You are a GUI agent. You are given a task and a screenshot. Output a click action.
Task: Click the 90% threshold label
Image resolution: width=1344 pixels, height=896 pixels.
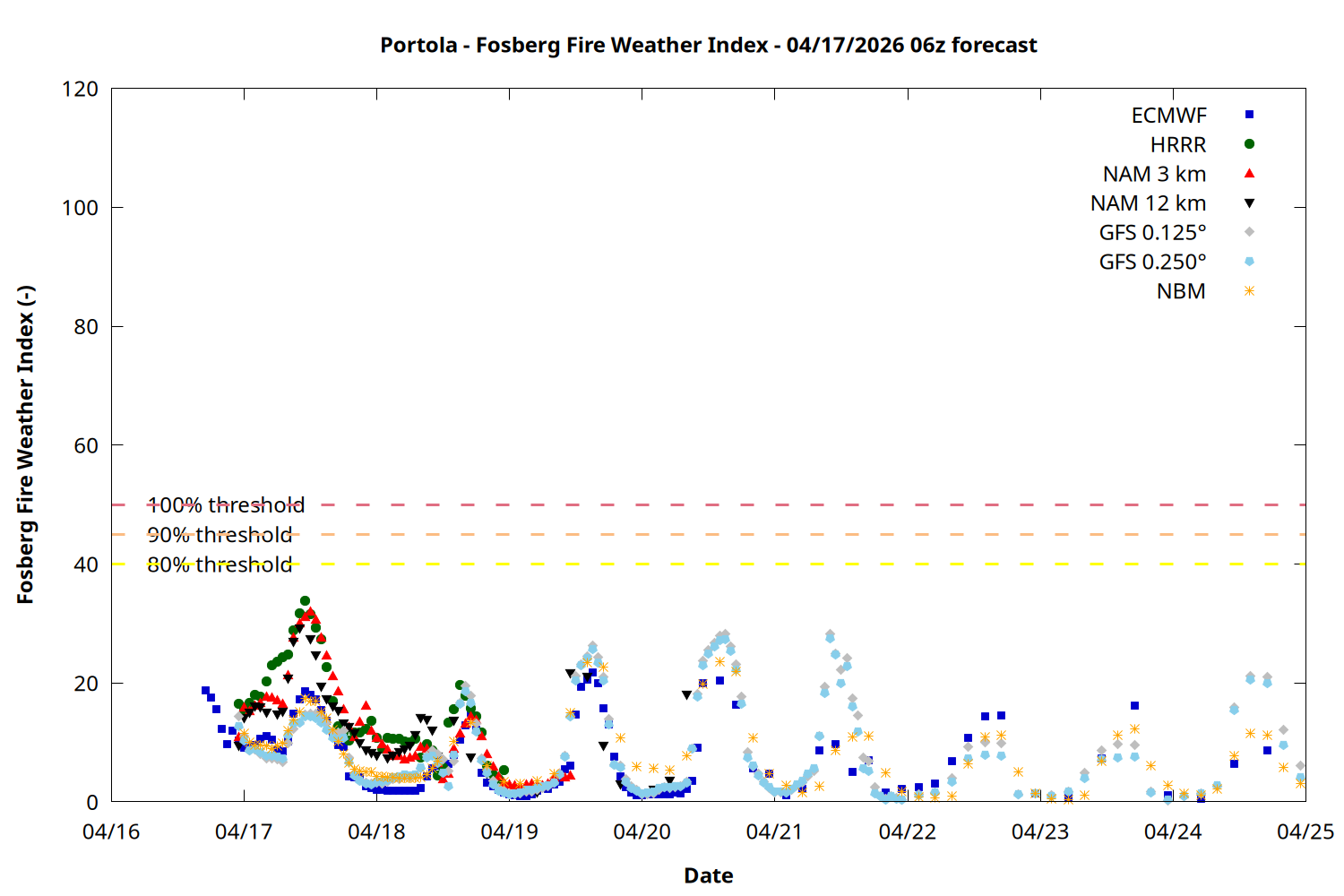coord(220,535)
